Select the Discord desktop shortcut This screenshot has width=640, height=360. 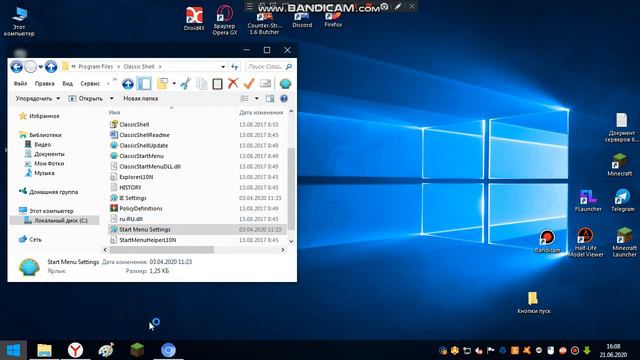click(302, 20)
